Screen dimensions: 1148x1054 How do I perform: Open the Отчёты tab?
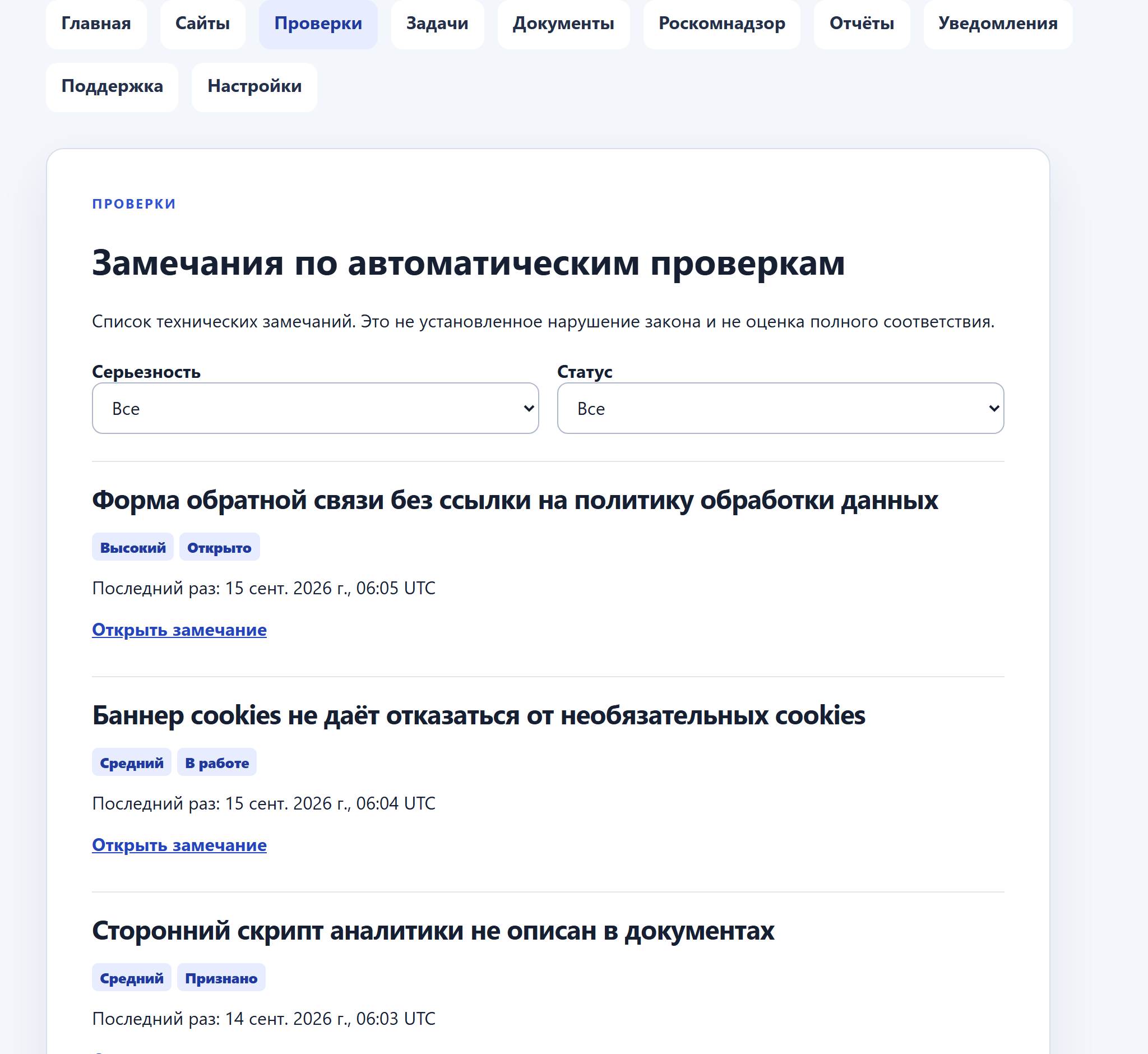point(861,24)
